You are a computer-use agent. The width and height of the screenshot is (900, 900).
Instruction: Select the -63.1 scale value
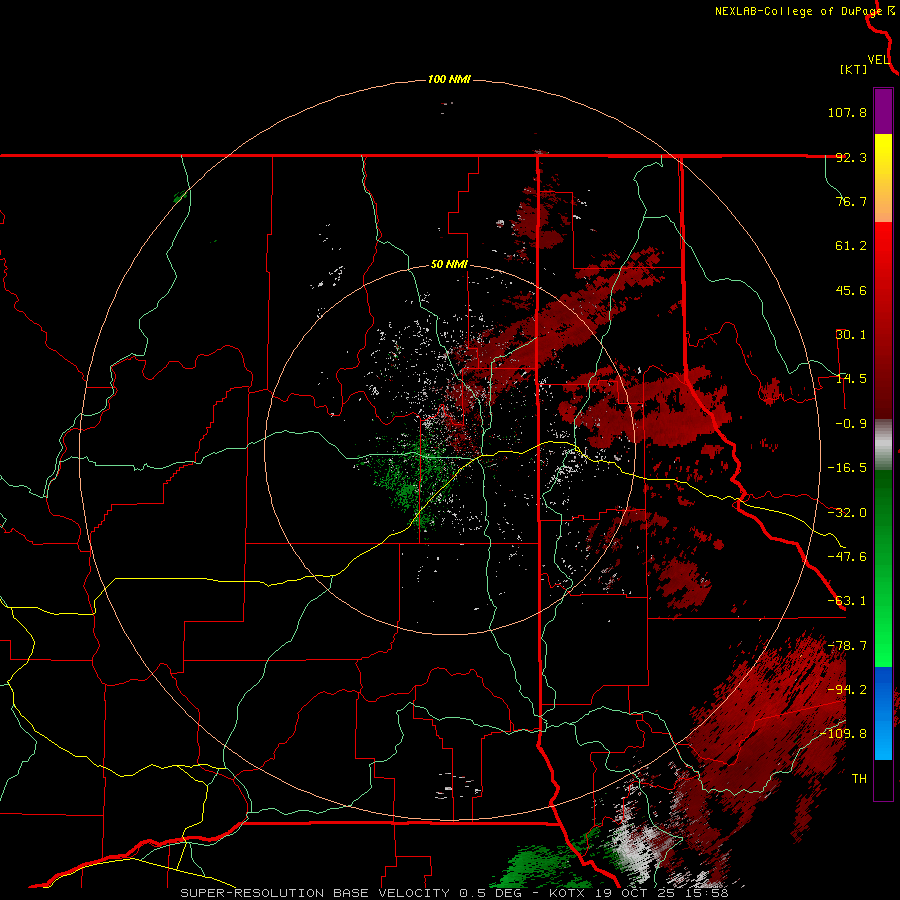[x=847, y=601]
